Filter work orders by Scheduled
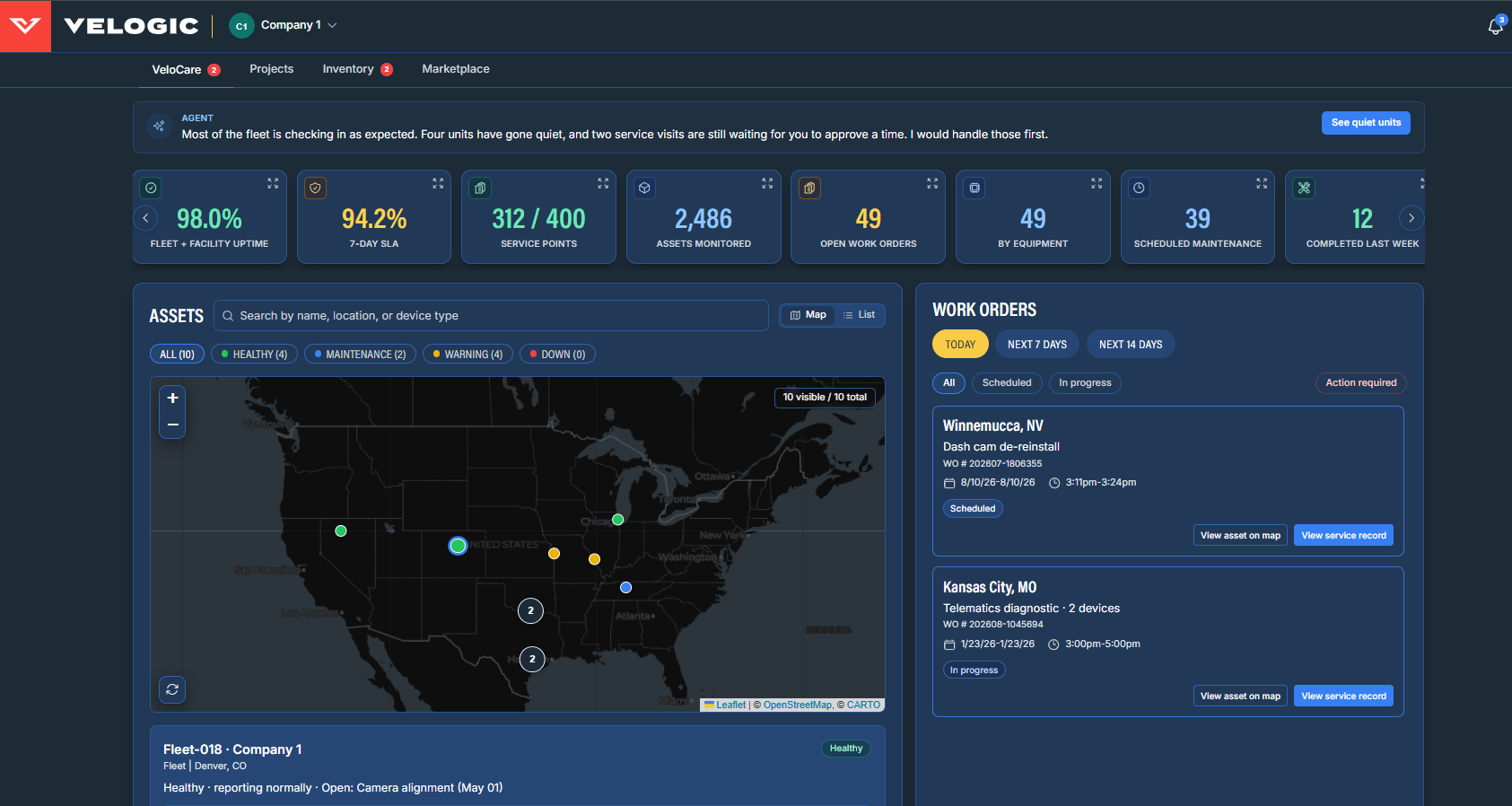Screen dimensions: 1512x806 click(x=1007, y=383)
